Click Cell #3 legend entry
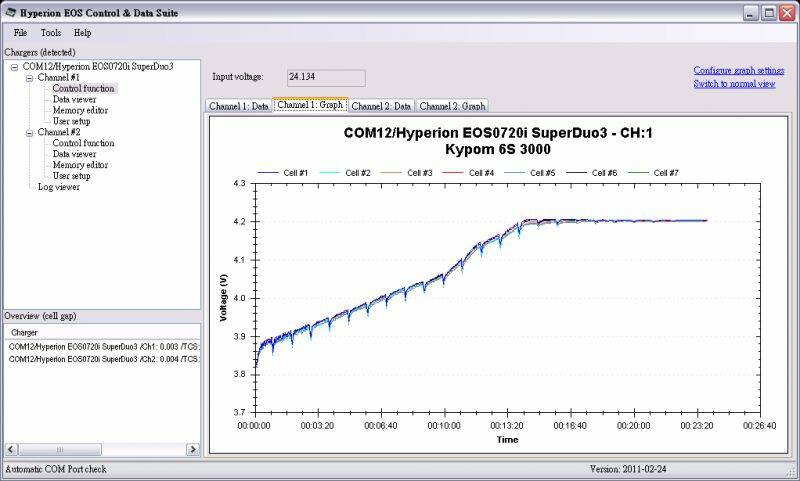 [x=407, y=173]
